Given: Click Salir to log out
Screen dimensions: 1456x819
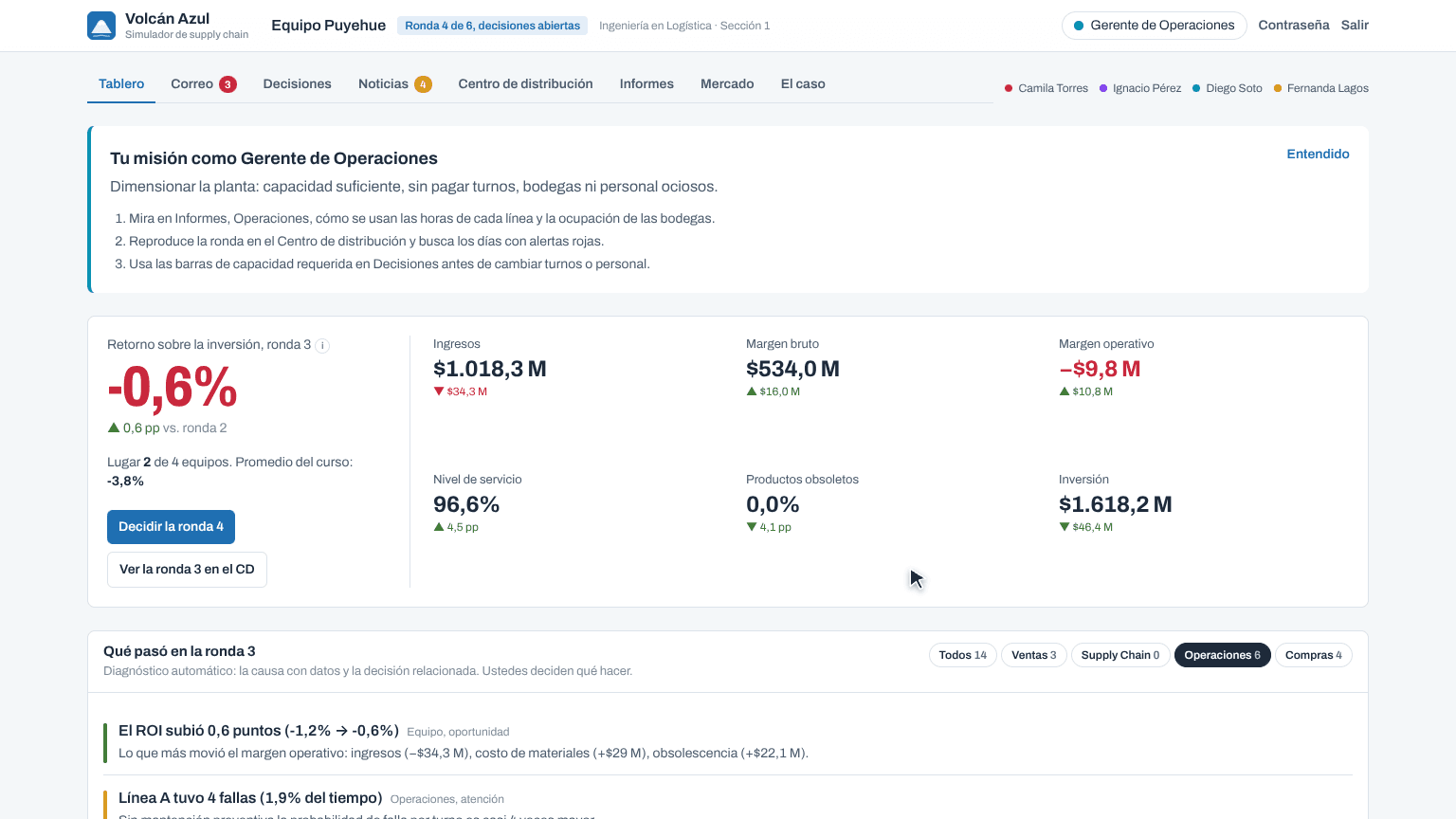Looking at the screenshot, I should click(x=1355, y=26).
